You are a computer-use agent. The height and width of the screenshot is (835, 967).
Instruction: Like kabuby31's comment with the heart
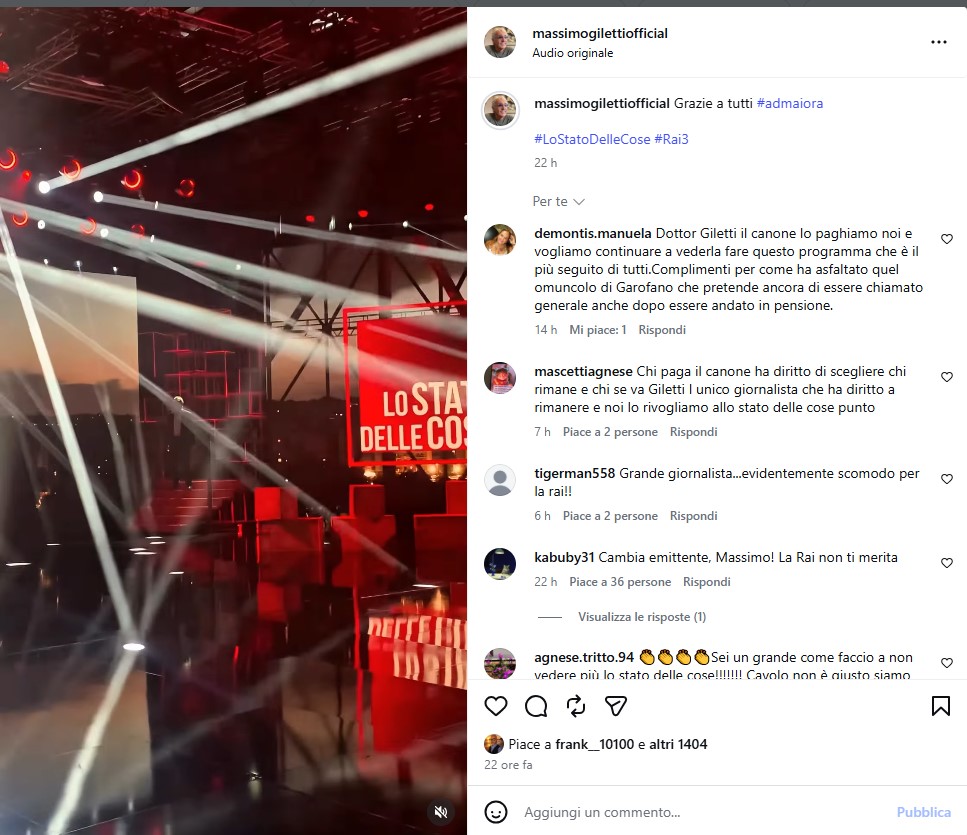click(947, 562)
